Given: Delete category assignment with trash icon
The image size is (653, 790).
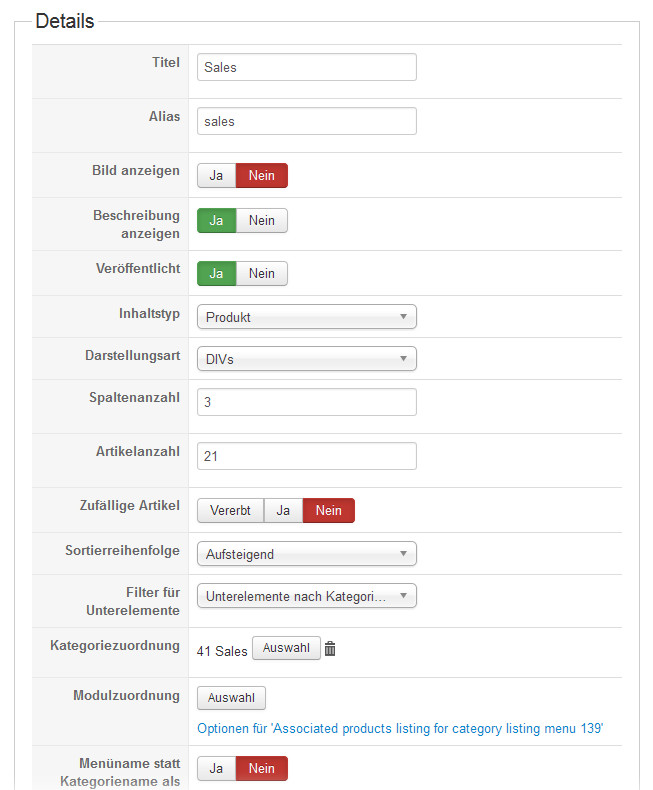Looking at the screenshot, I should point(330,649).
